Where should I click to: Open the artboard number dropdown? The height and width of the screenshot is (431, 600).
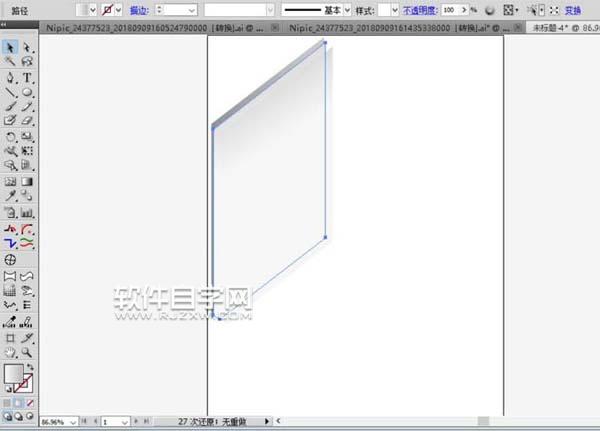(125, 422)
